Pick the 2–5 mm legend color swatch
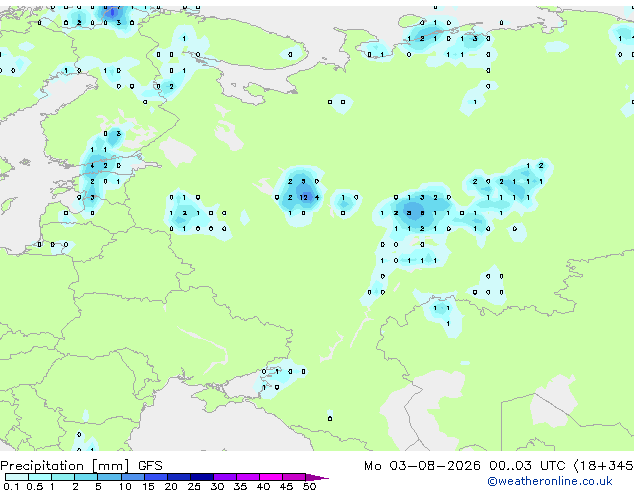Viewport: 634px width, 490px height. pos(86,477)
